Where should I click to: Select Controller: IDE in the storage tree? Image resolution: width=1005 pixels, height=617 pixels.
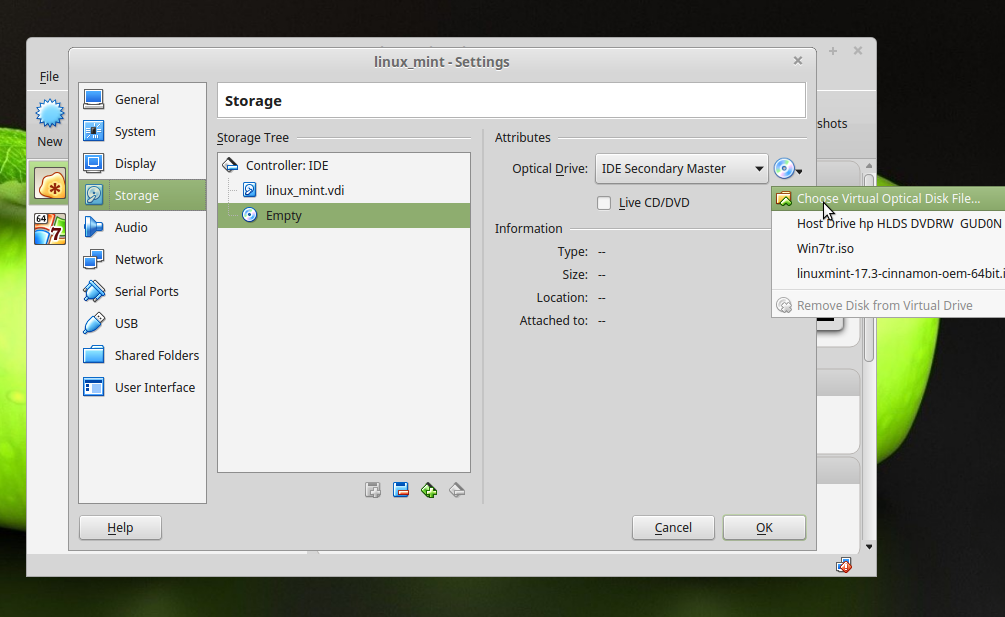pyautogui.click(x=344, y=165)
